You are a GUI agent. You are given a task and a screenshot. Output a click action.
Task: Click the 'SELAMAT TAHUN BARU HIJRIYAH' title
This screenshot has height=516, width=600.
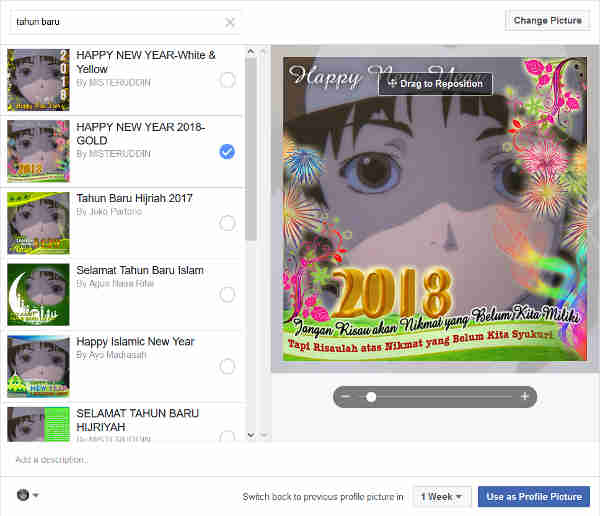point(138,420)
